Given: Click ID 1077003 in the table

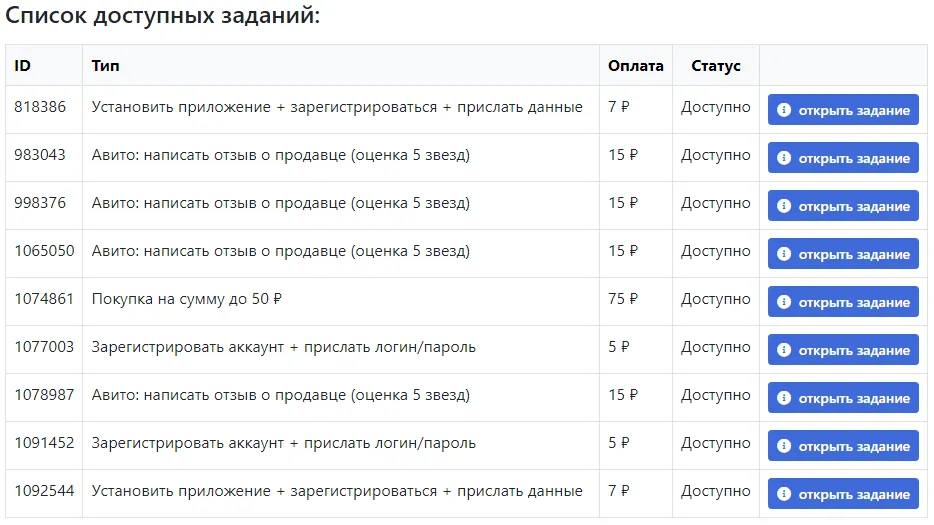Looking at the screenshot, I should (44, 347).
